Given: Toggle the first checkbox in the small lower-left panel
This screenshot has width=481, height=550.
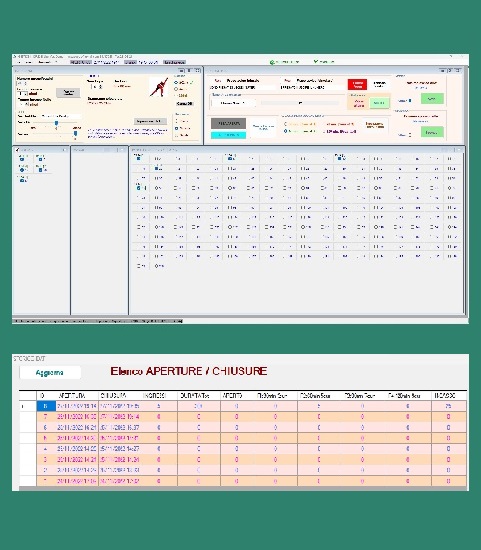Looking at the screenshot, I should [x=22, y=159].
